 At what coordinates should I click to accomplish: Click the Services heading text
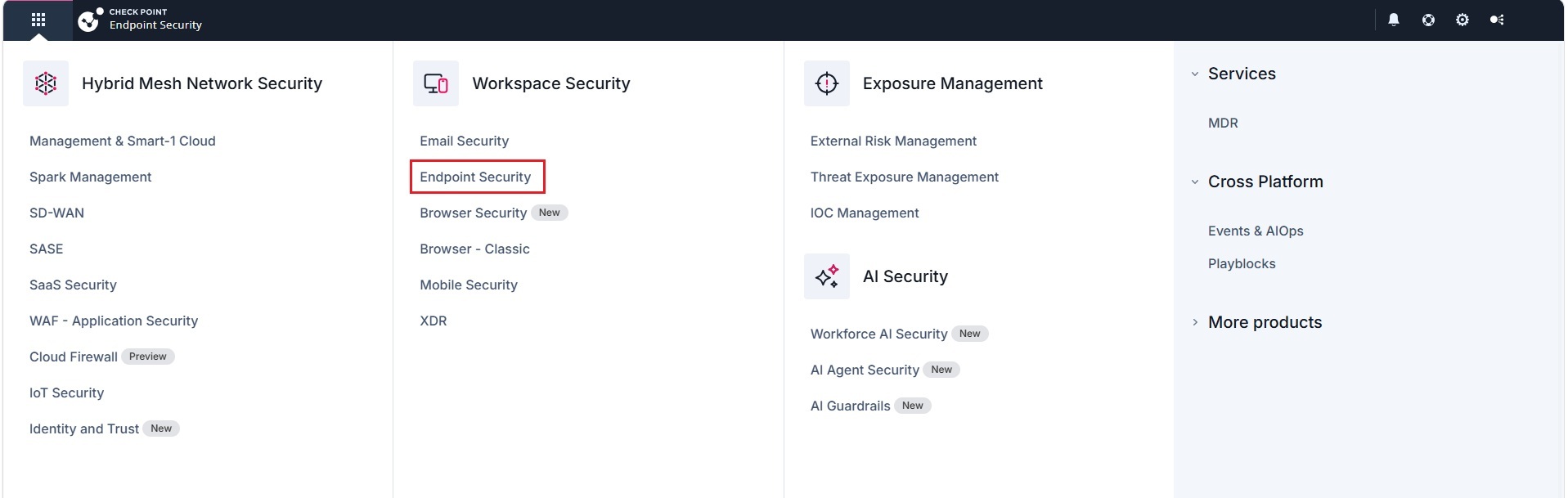(1242, 74)
